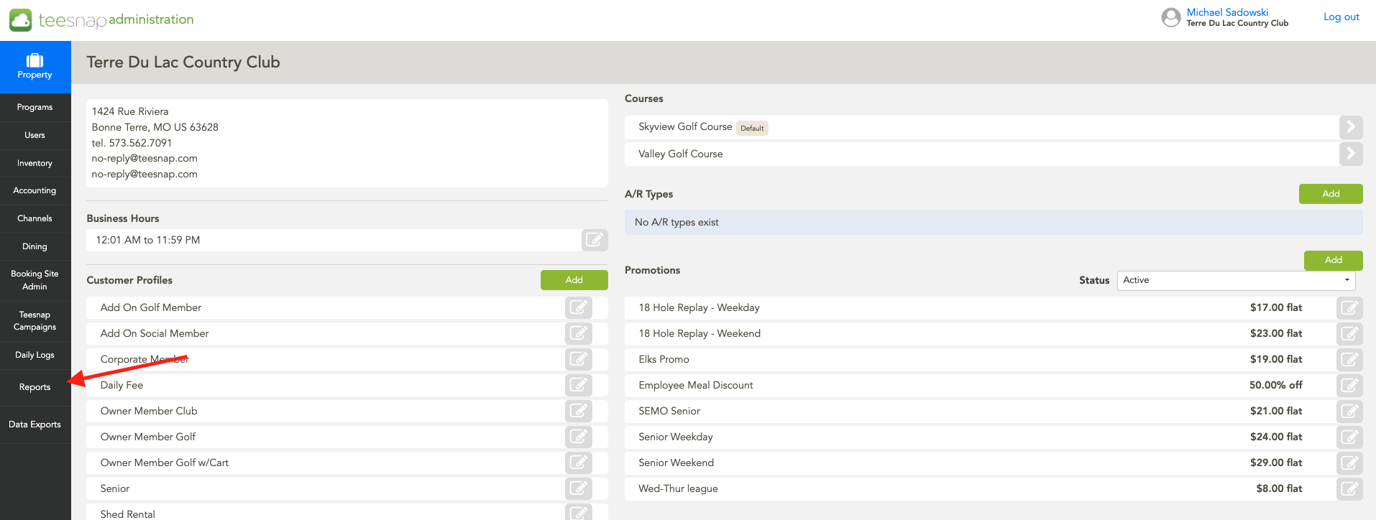This screenshot has height=520, width=1376.
Task: Click the Michael Sadowski username link
Action: pos(1227,12)
